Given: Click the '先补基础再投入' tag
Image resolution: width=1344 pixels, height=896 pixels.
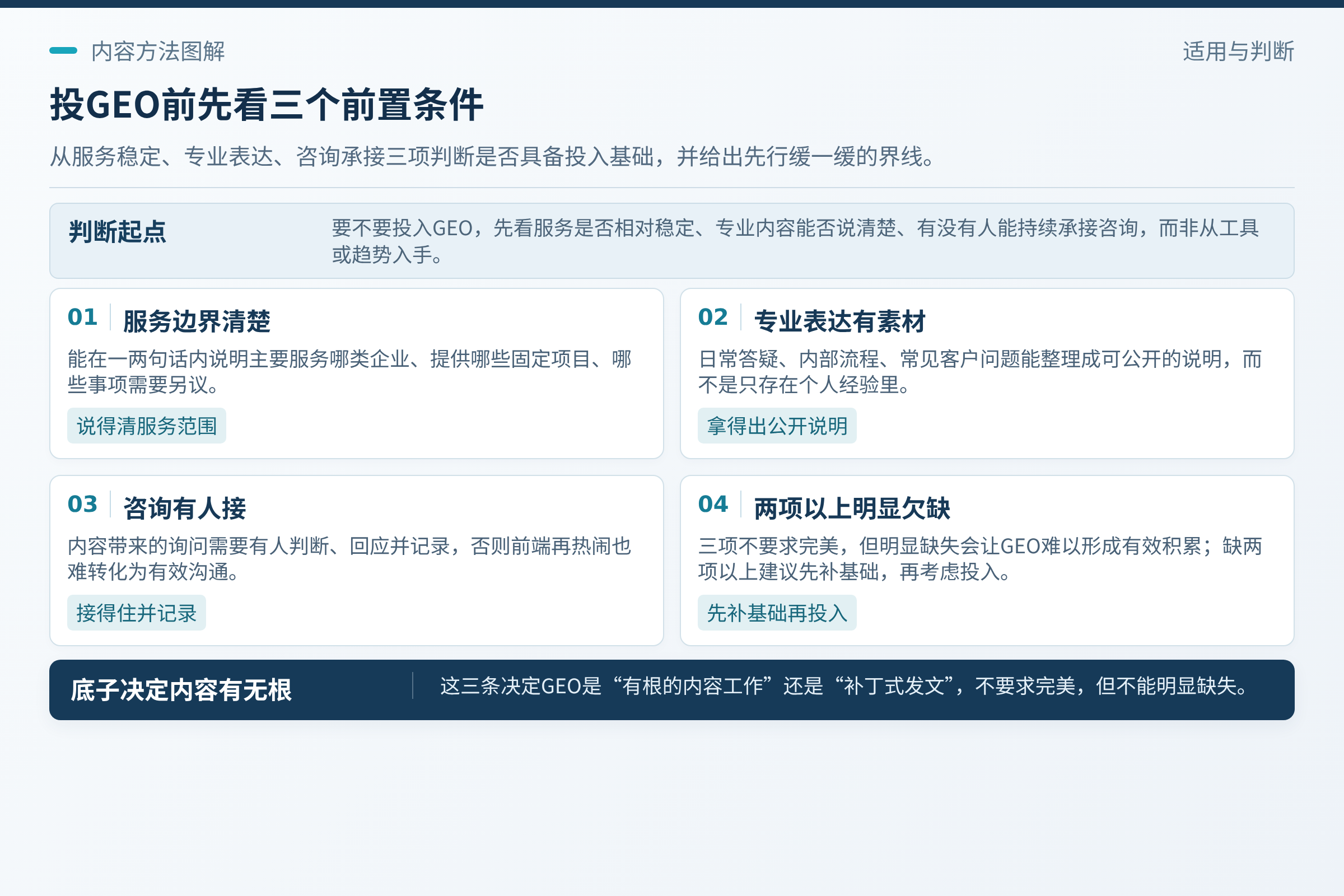Looking at the screenshot, I should coord(777,613).
